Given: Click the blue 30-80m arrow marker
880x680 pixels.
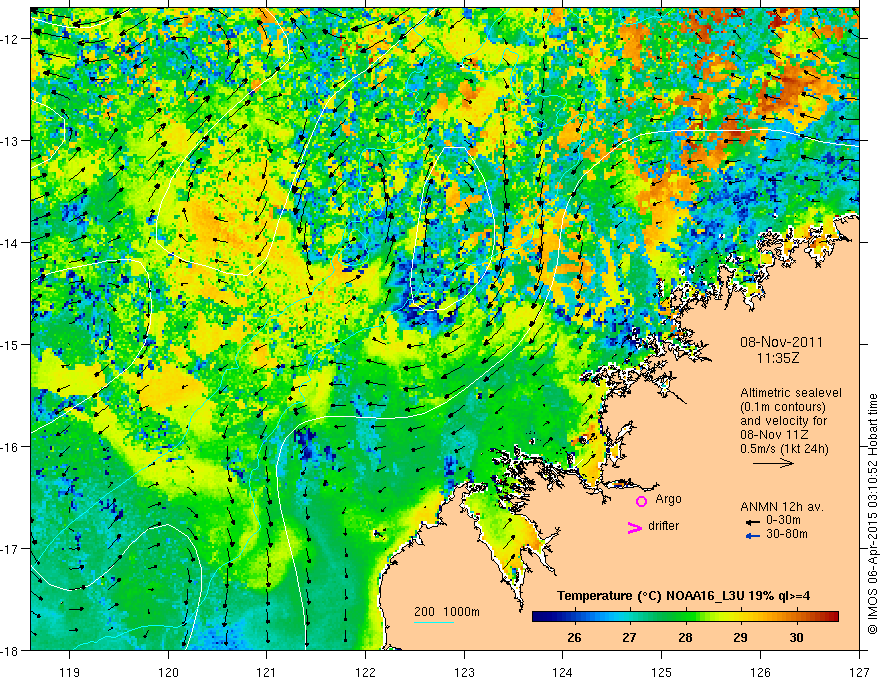Looking at the screenshot, I should click(753, 536).
